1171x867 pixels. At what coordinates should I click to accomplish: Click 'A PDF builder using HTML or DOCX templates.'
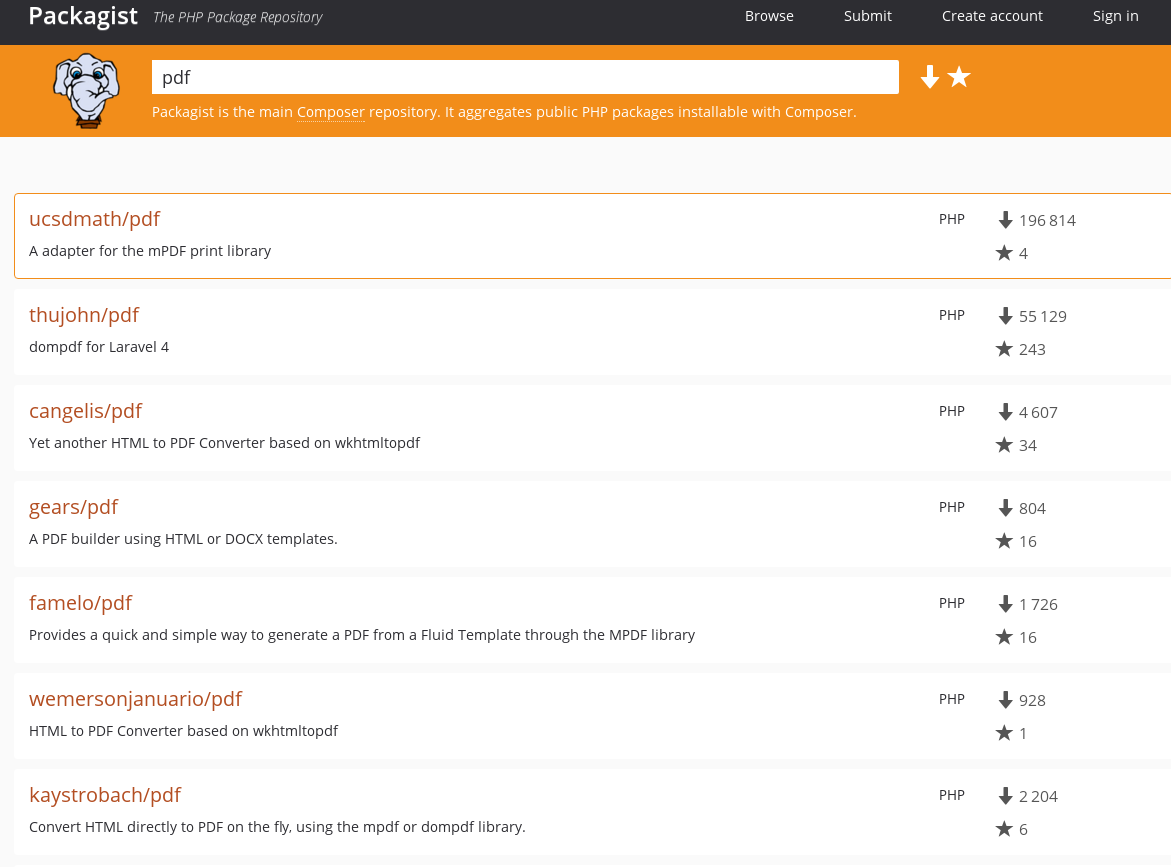pyautogui.click(x=183, y=538)
